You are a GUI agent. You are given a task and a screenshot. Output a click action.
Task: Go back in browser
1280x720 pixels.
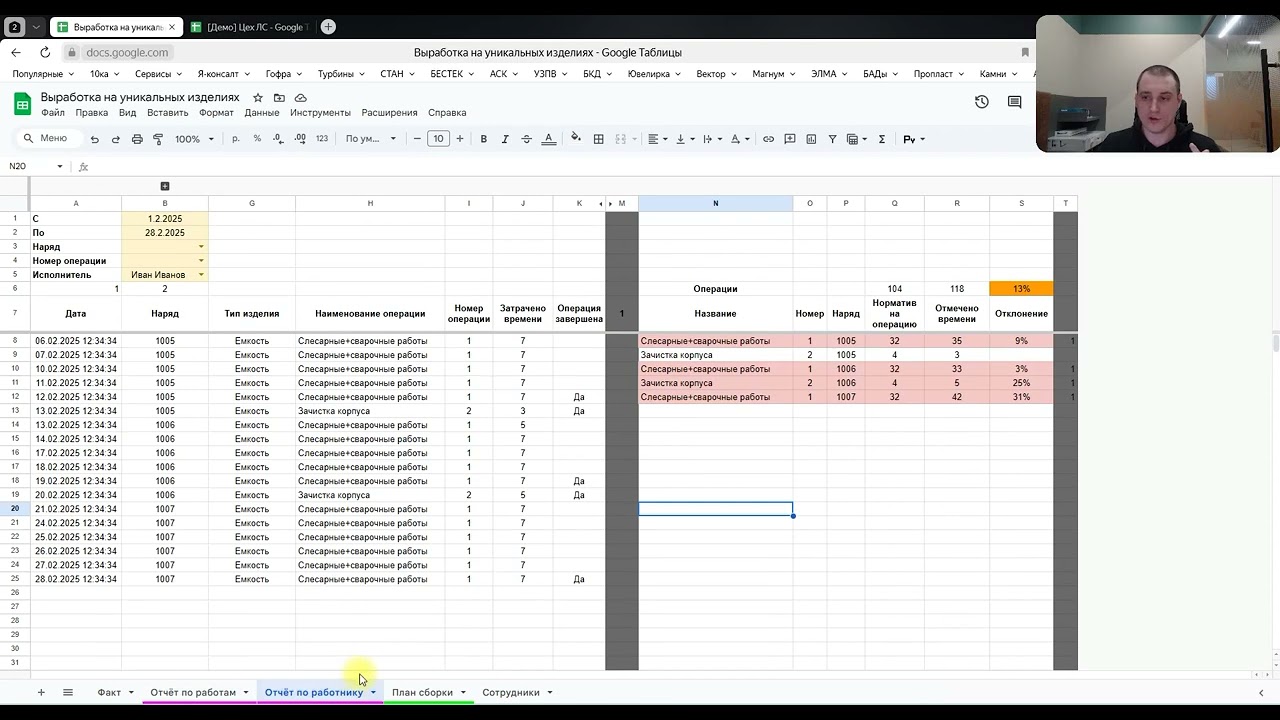pyautogui.click(x=16, y=52)
